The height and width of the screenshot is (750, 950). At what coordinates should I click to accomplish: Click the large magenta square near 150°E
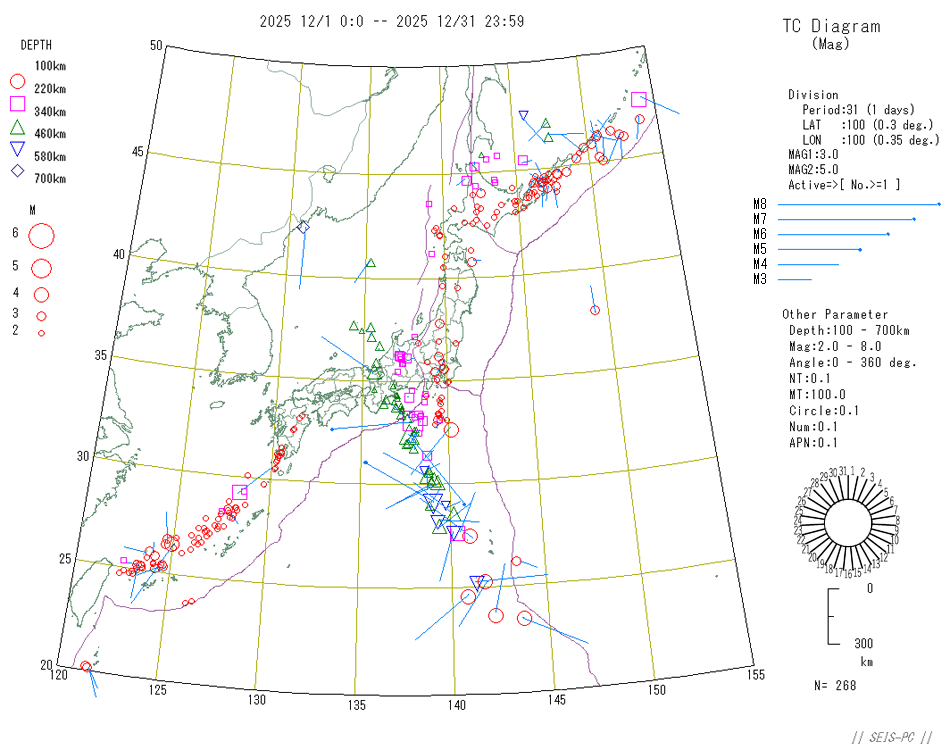pyautogui.click(x=639, y=99)
